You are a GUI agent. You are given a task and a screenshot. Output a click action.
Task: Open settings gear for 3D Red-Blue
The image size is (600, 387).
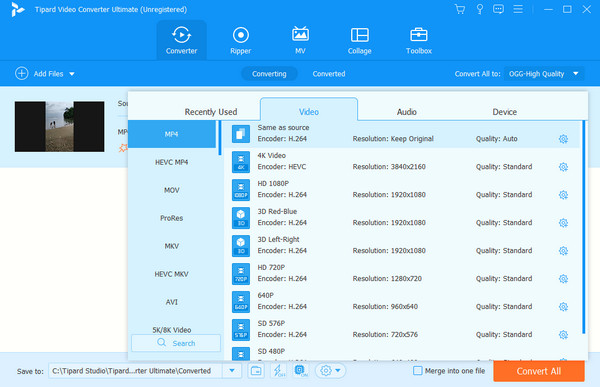point(563,223)
